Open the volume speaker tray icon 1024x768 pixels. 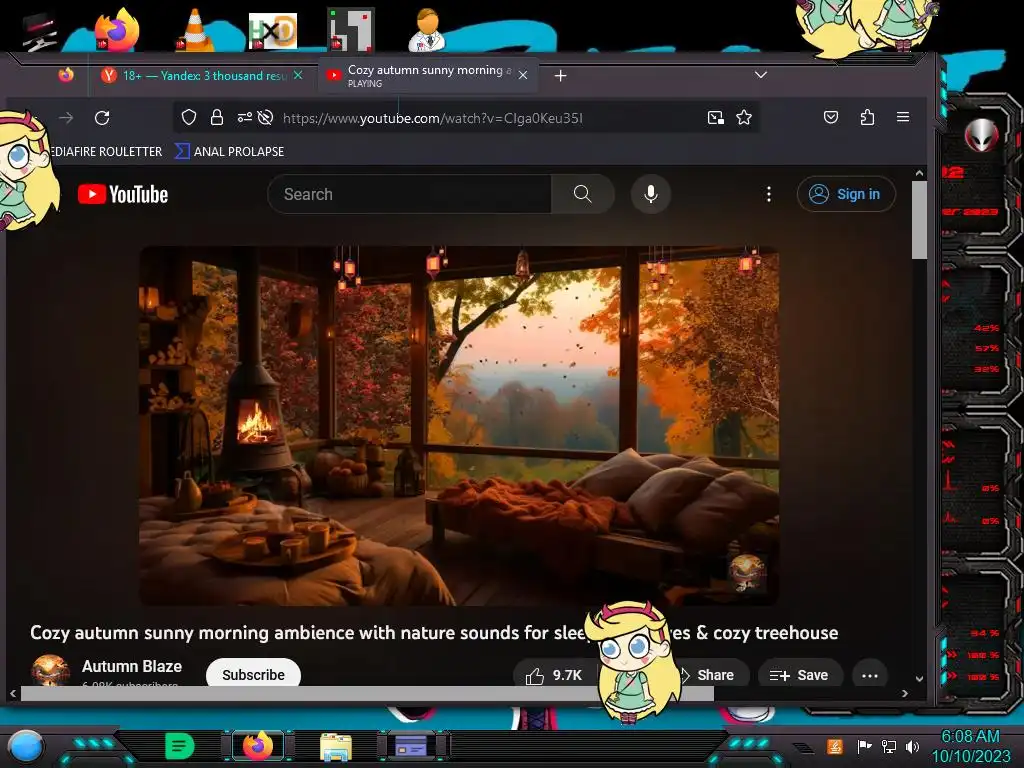(x=912, y=746)
